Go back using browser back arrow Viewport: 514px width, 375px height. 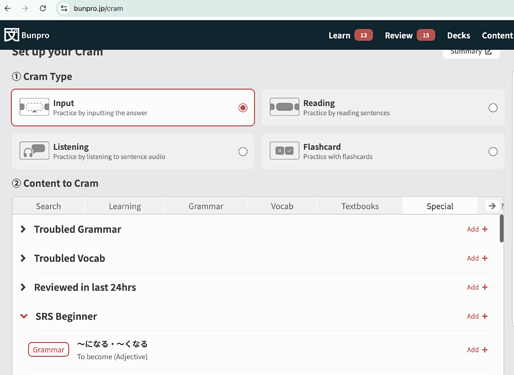coord(8,8)
